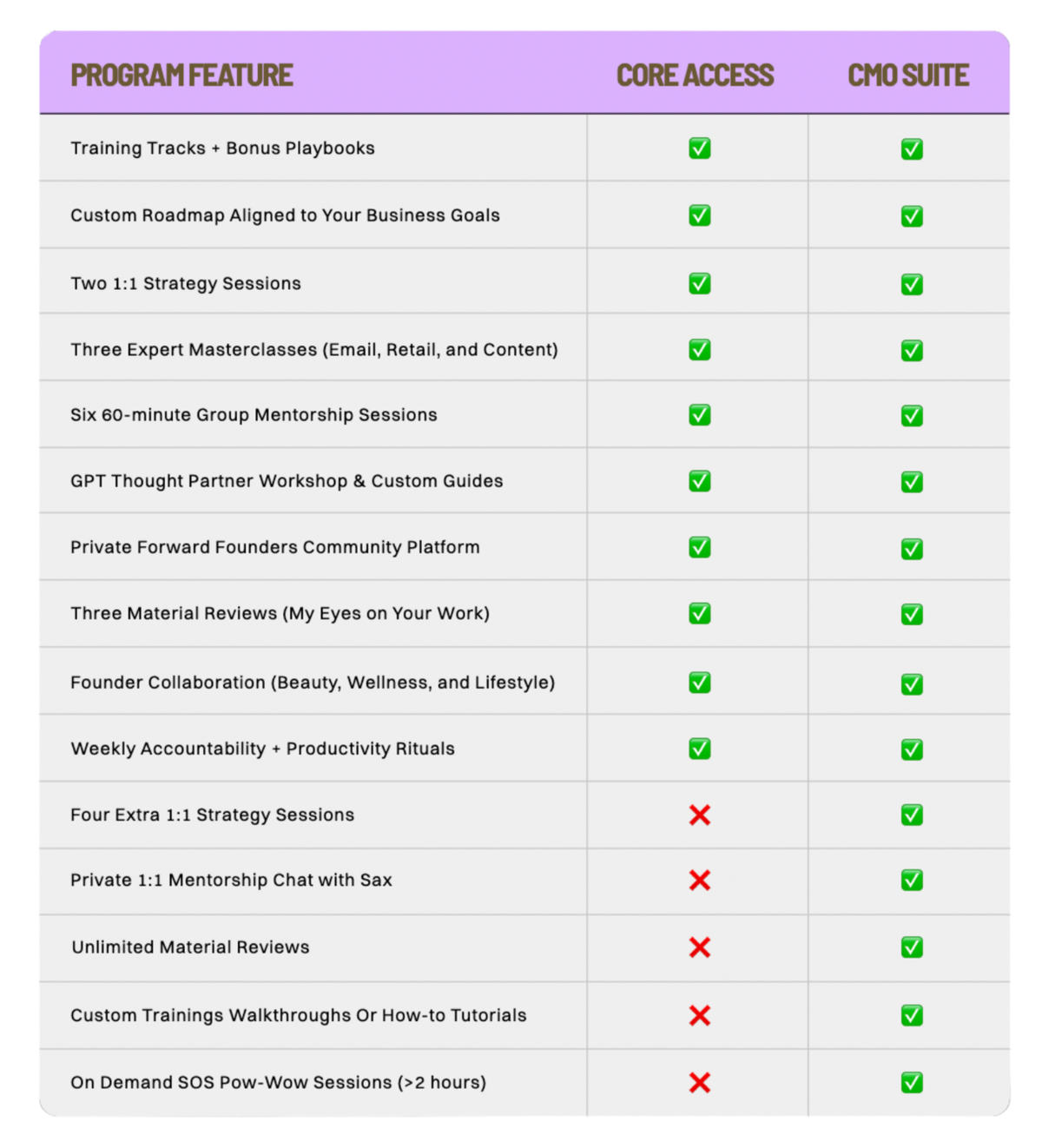
Task: Click red X for Four Extra Strategy Sessions
Action: (699, 815)
